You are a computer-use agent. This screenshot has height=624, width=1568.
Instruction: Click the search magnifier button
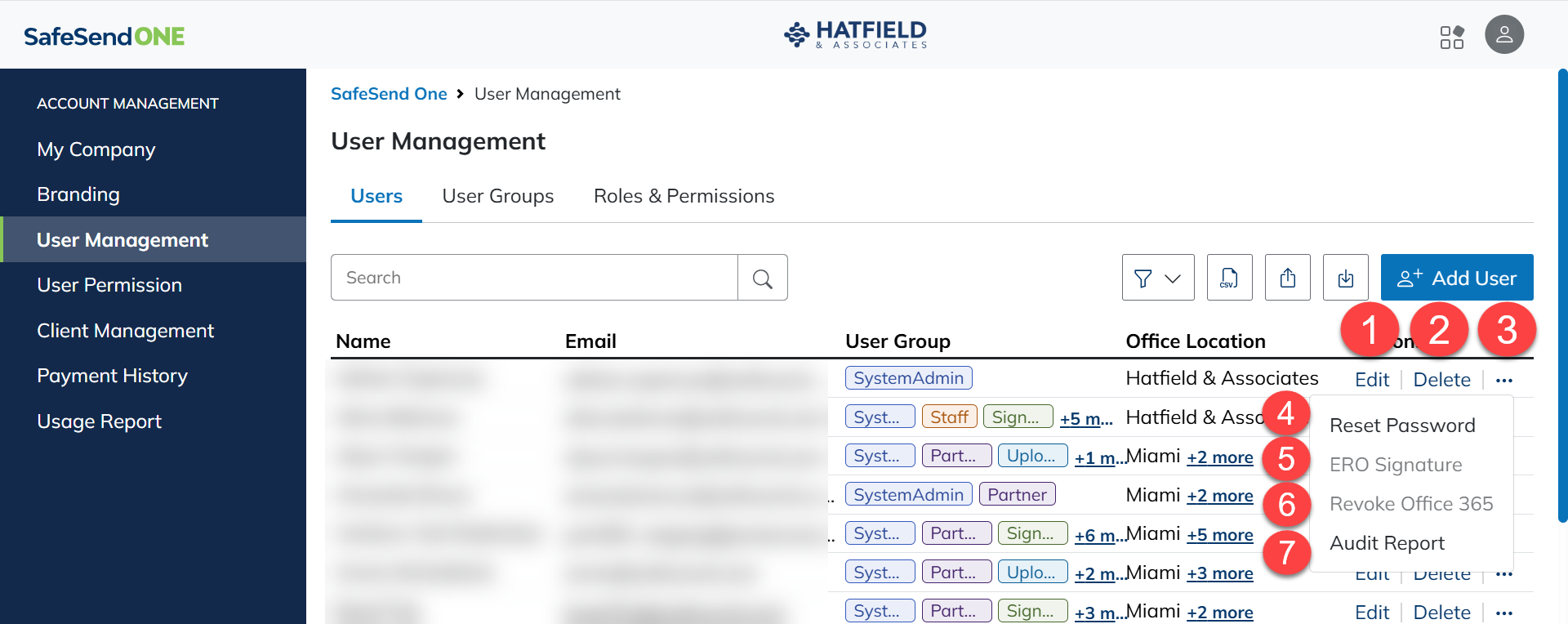tap(763, 278)
